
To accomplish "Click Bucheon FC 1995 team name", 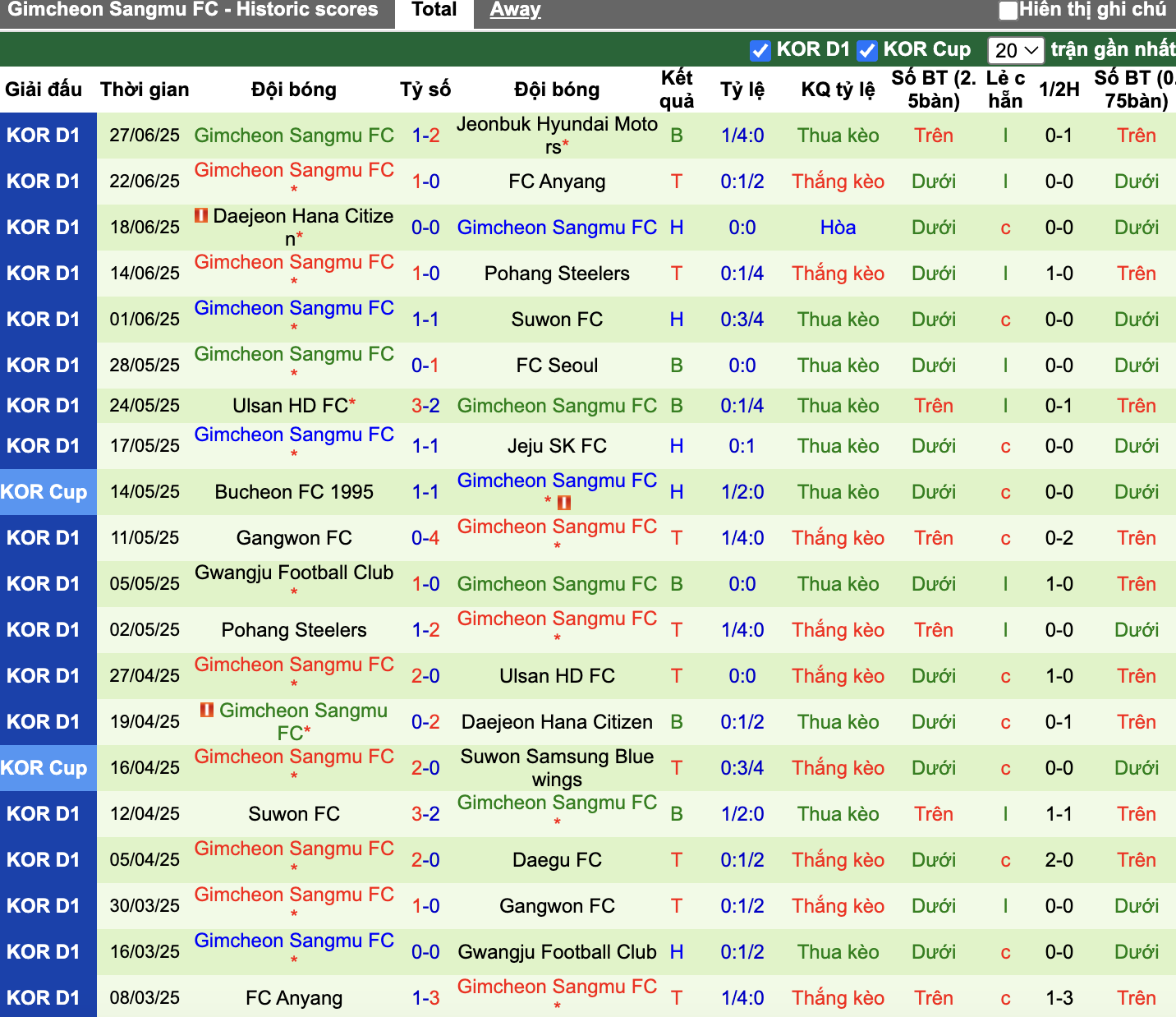I will [x=294, y=492].
